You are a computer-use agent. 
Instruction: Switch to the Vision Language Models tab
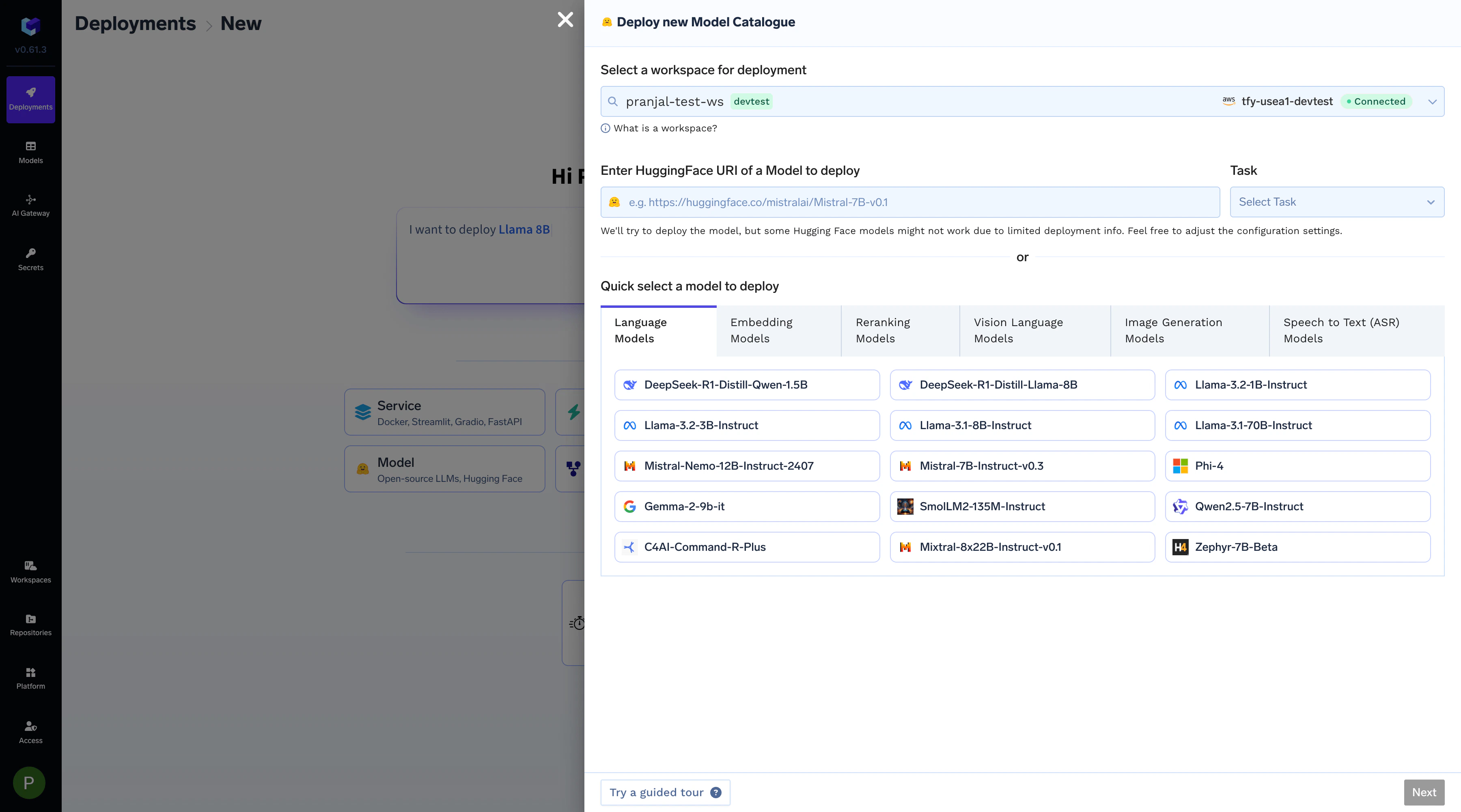(x=1018, y=330)
